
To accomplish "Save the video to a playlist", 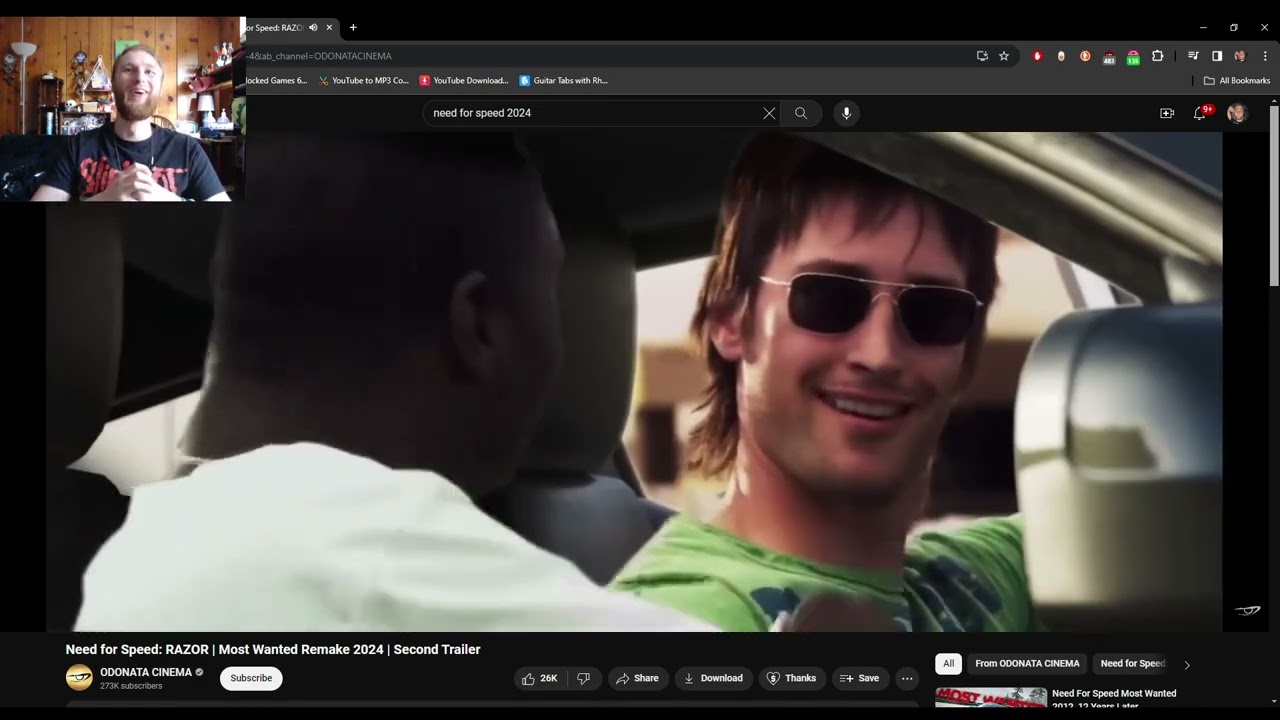I will tap(860, 678).
